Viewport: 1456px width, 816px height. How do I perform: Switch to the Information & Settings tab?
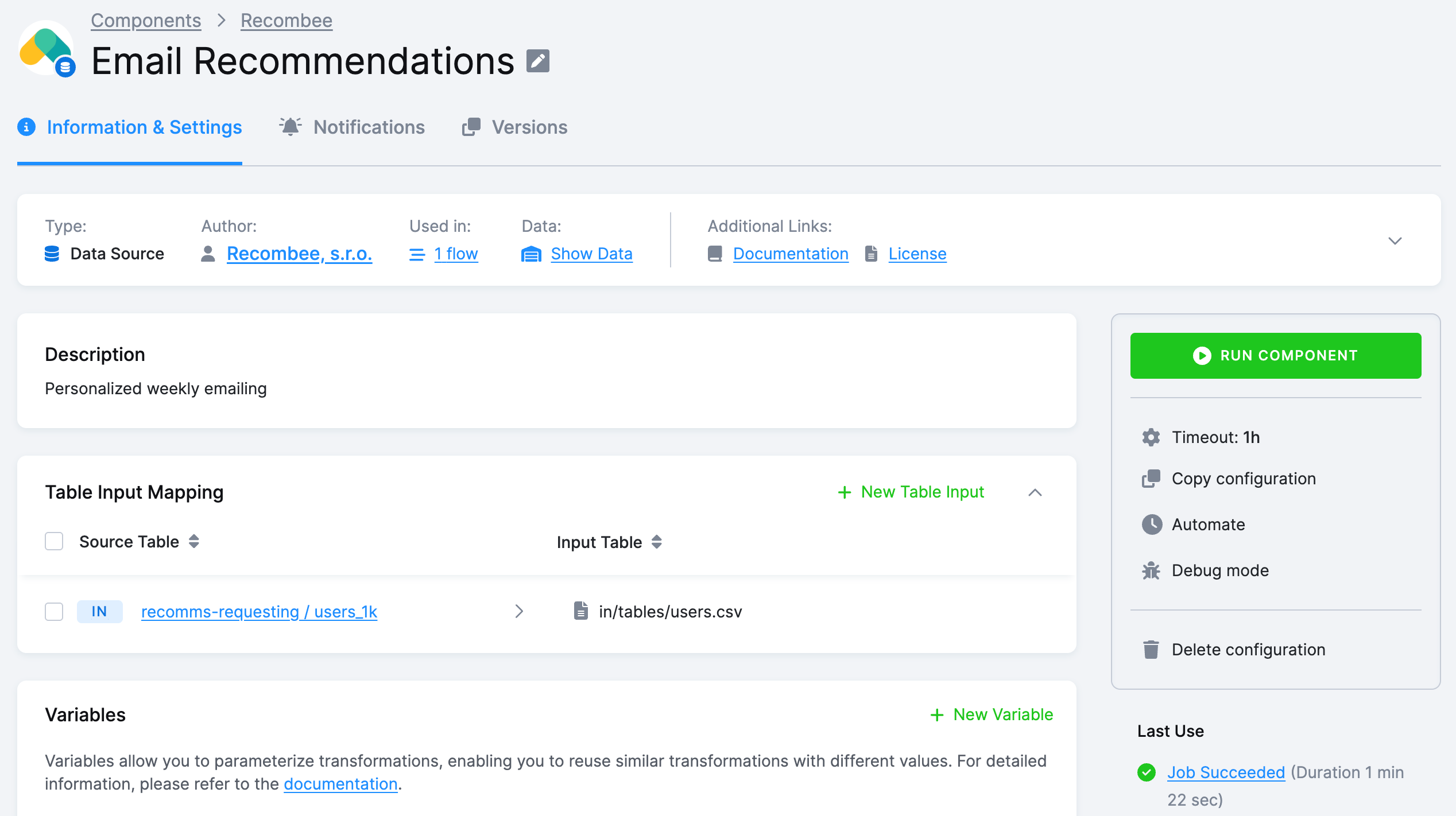[x=130, y=127]
